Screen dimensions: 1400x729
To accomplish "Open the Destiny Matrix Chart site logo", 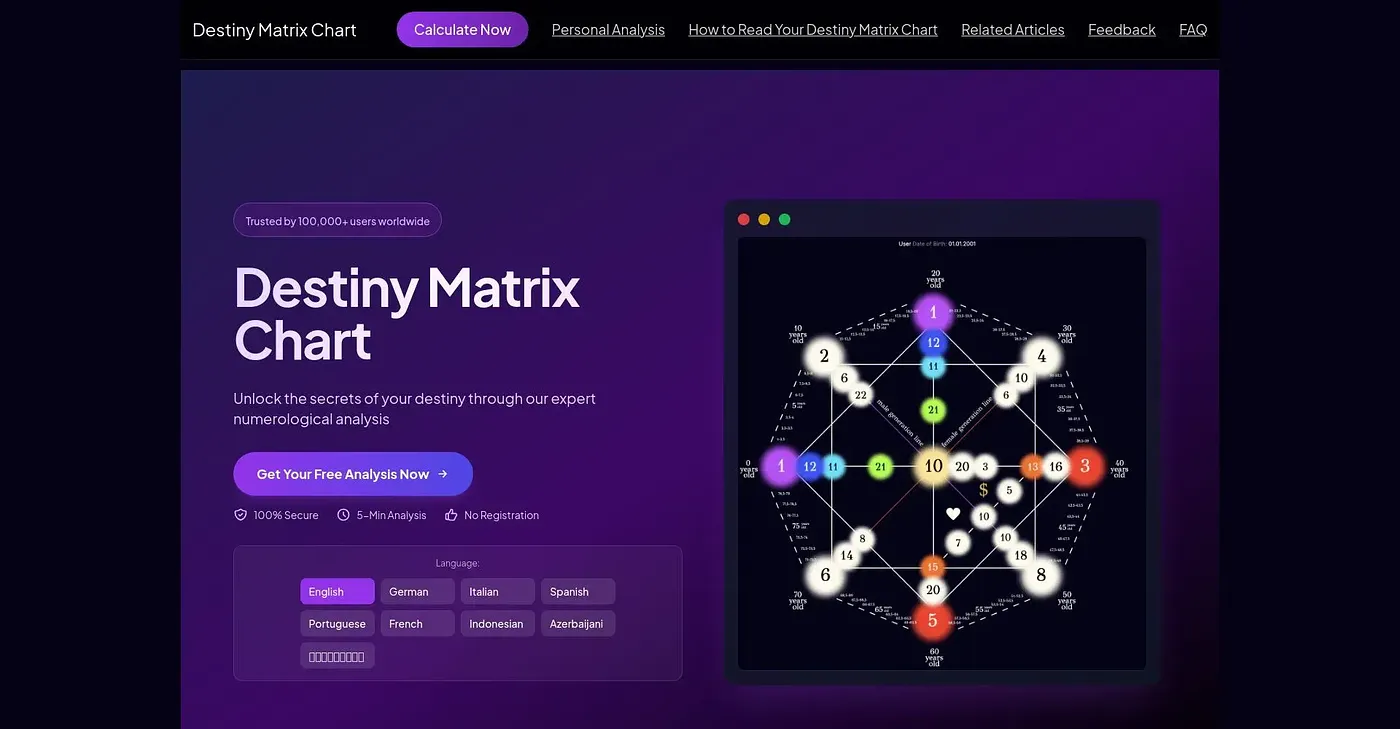I will tap(274, 30).
